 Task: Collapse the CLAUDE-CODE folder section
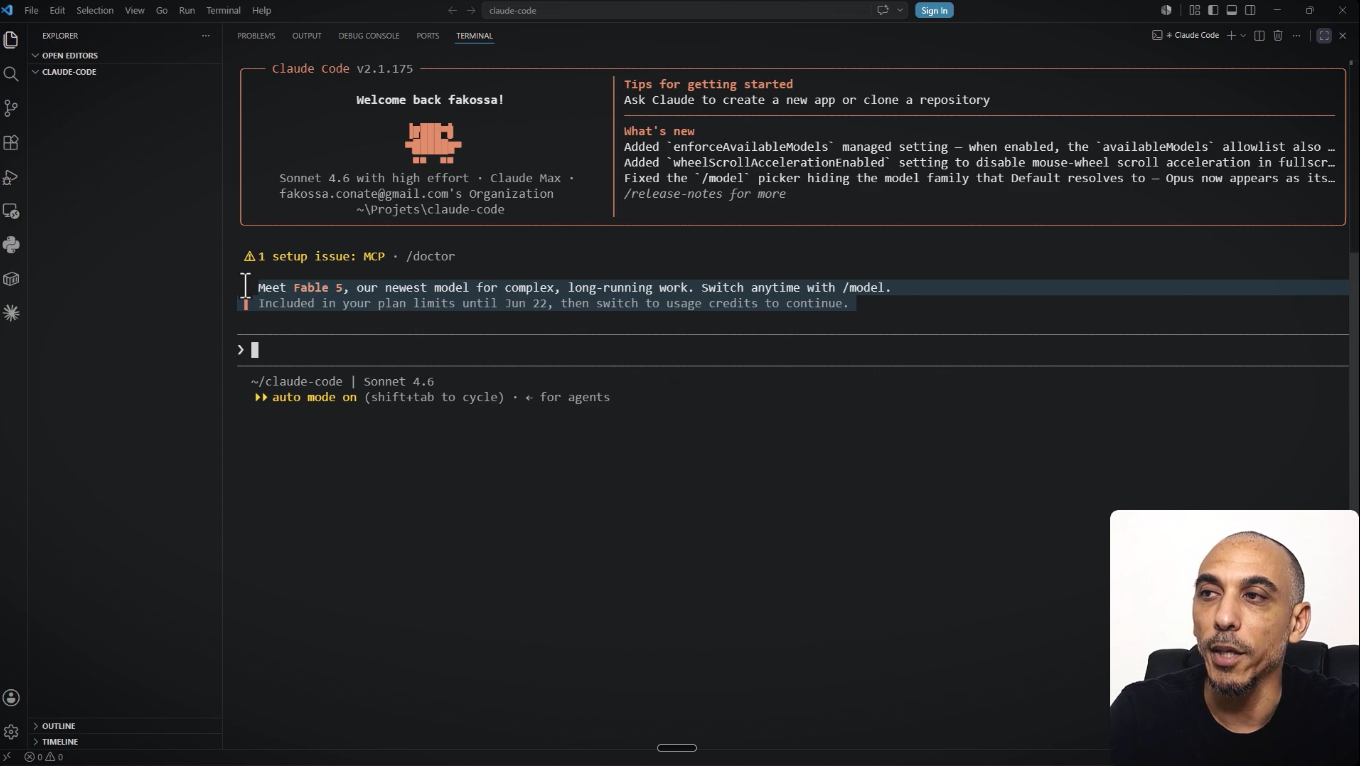(125, 72)
